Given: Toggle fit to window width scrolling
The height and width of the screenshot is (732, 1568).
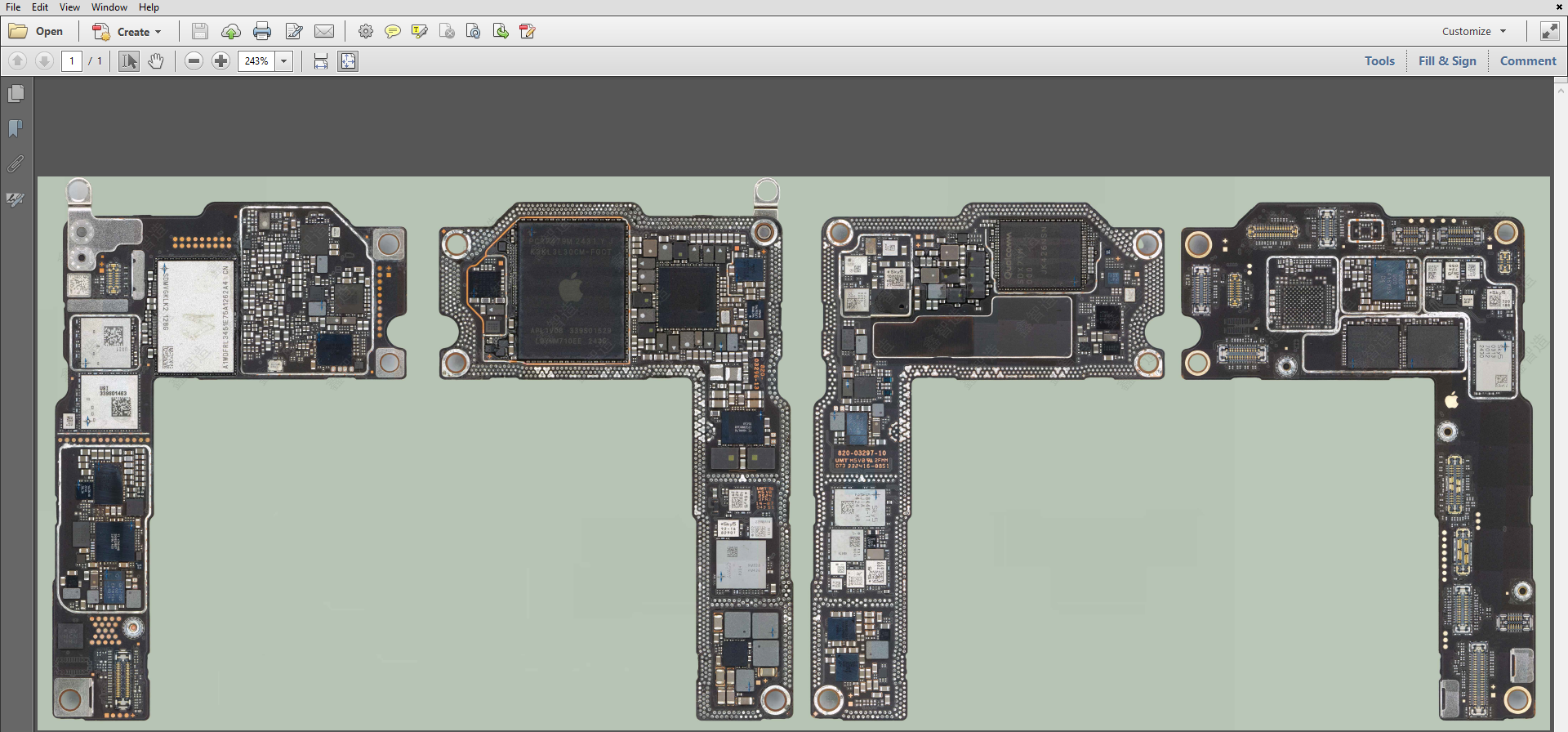Looking at the screenshot, I should pos(321,61).
